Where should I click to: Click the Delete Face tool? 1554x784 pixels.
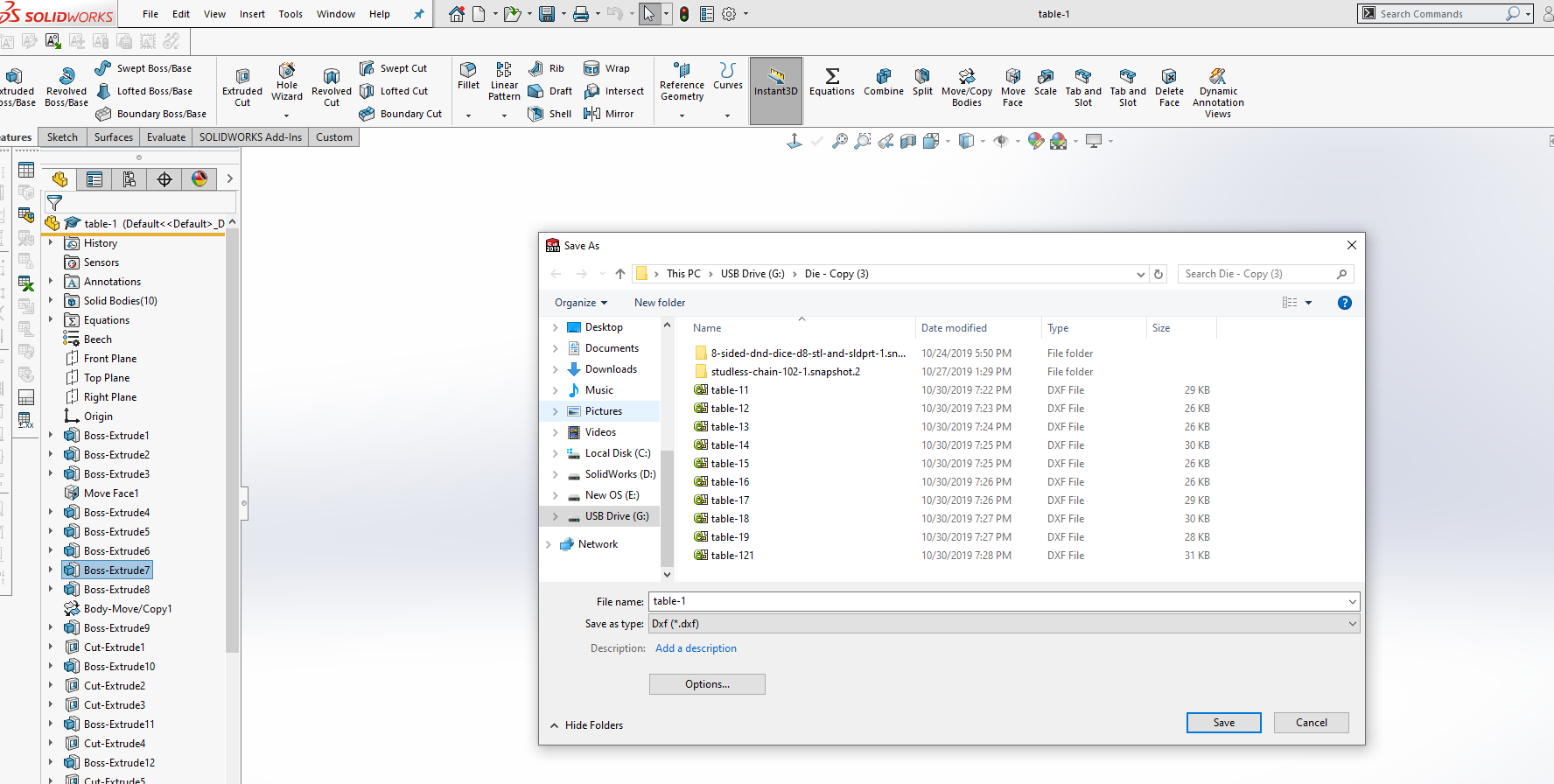pyautogui.click(x=1169, y=87)
